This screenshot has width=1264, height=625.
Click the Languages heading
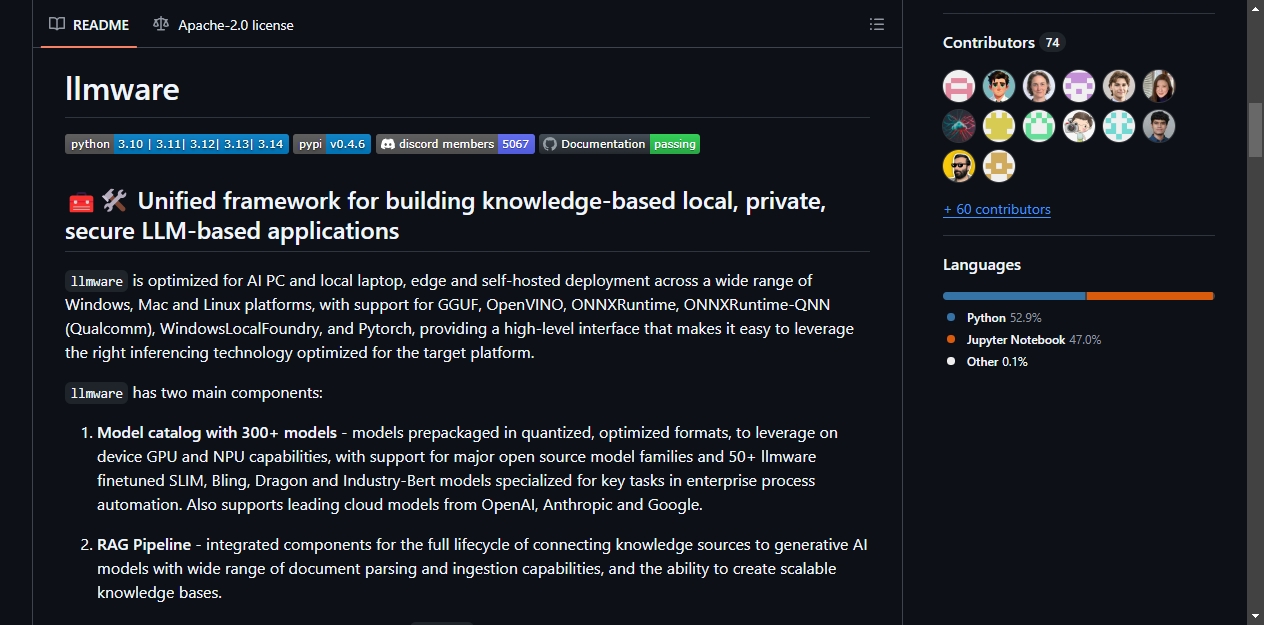point(982,265)
